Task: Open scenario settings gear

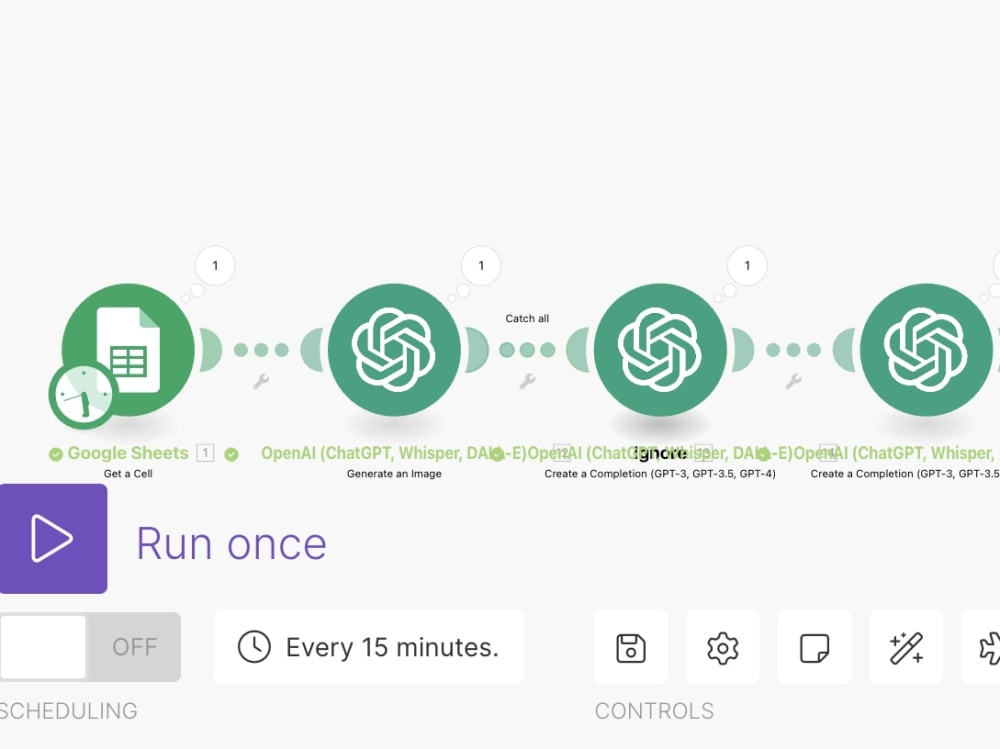Action: coord(723,648)
